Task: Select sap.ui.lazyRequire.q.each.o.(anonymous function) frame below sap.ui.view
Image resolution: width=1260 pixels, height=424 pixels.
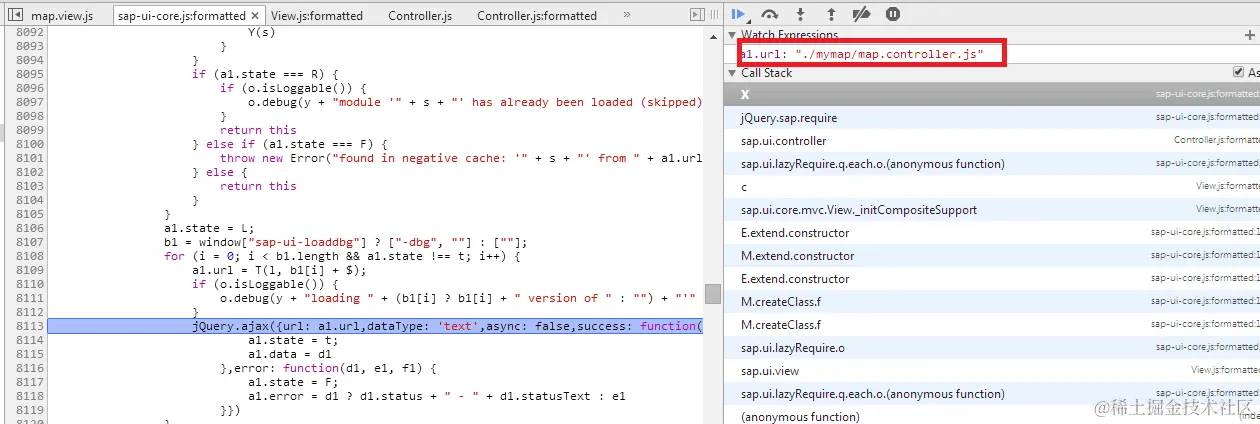Action: pos(992,393)
